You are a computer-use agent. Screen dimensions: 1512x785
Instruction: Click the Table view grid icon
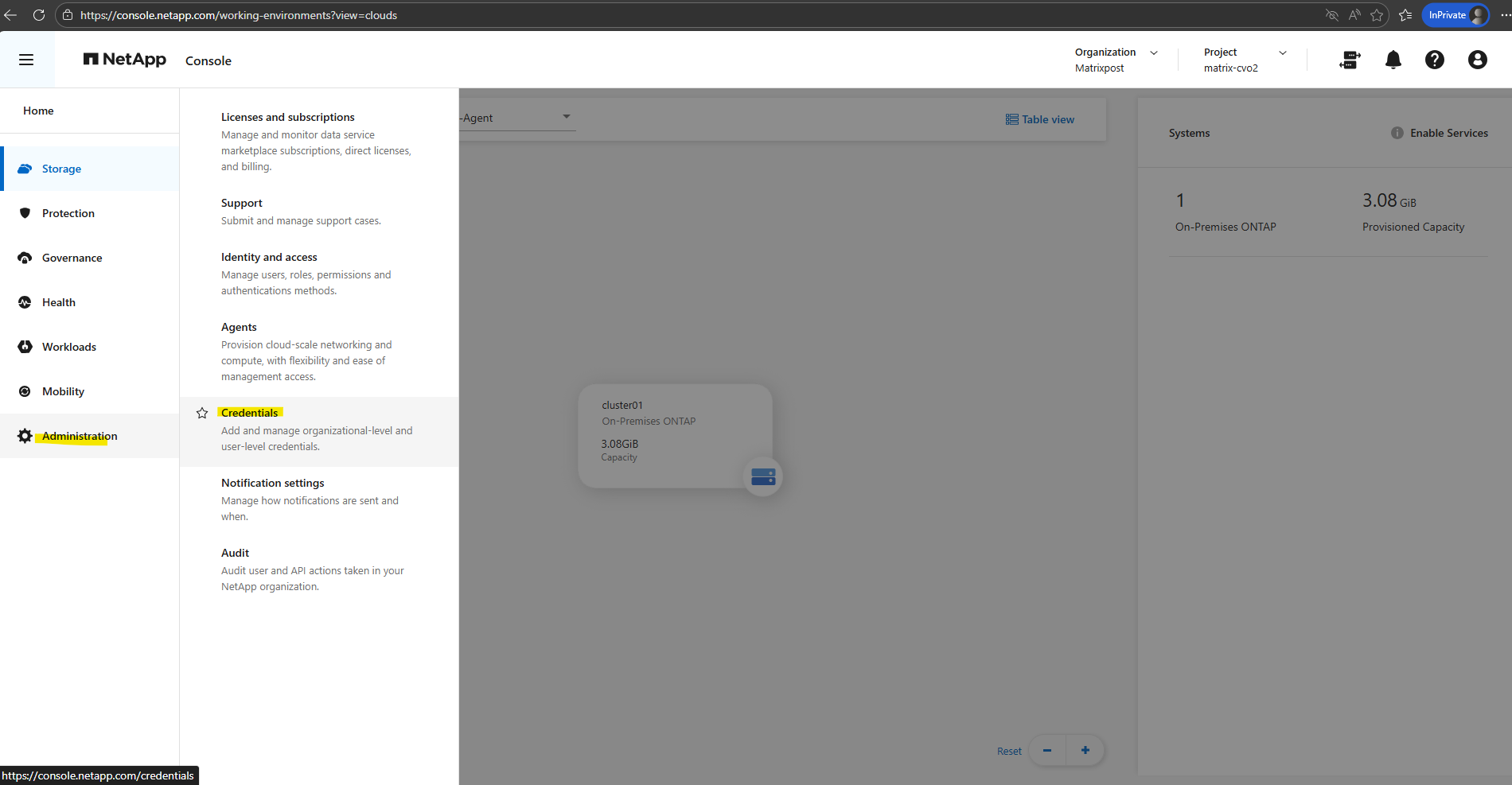pyautogui.click(x=1012, y=119)
